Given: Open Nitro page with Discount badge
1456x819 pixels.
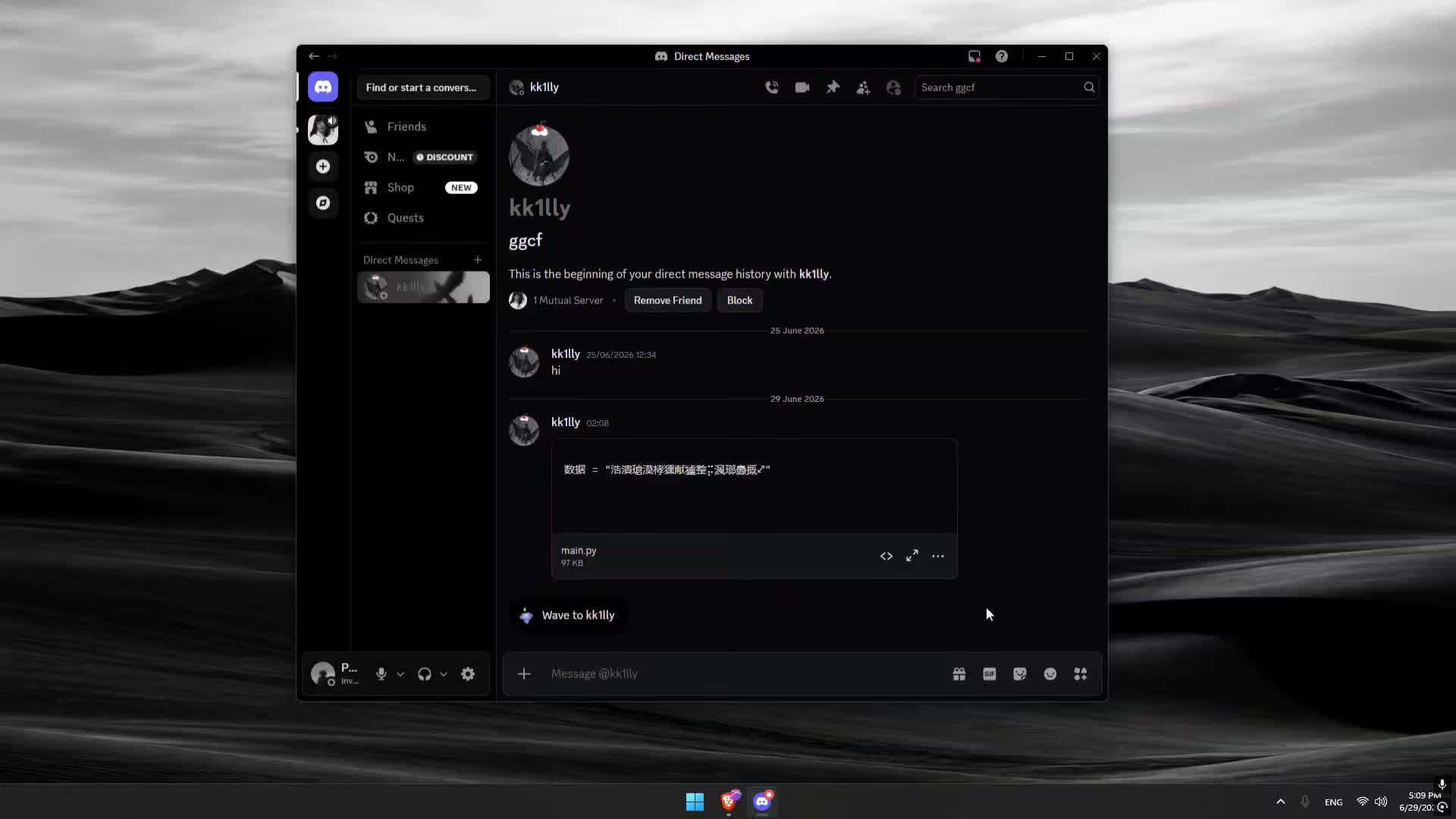Looking at the screenshot, I should tap(423, 157).
